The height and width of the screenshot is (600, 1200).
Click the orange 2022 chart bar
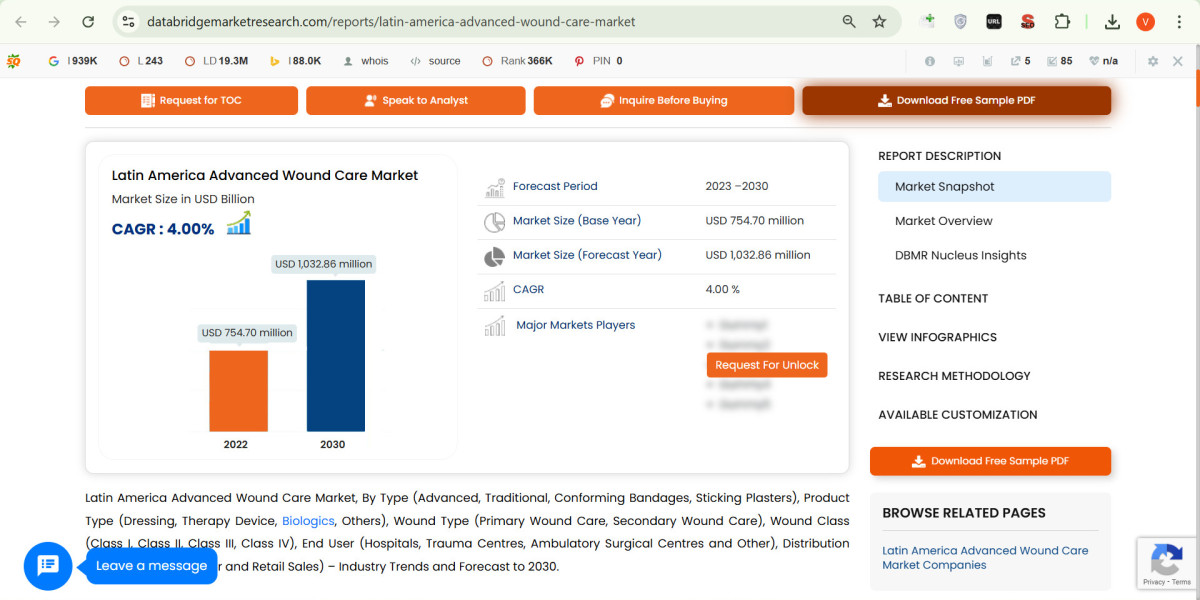pos(238,391)
